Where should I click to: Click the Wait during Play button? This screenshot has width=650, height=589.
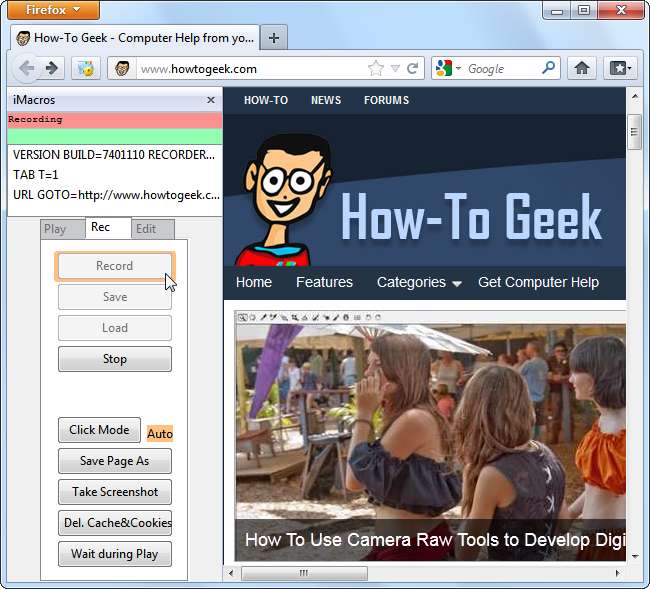tap(114, 554)
